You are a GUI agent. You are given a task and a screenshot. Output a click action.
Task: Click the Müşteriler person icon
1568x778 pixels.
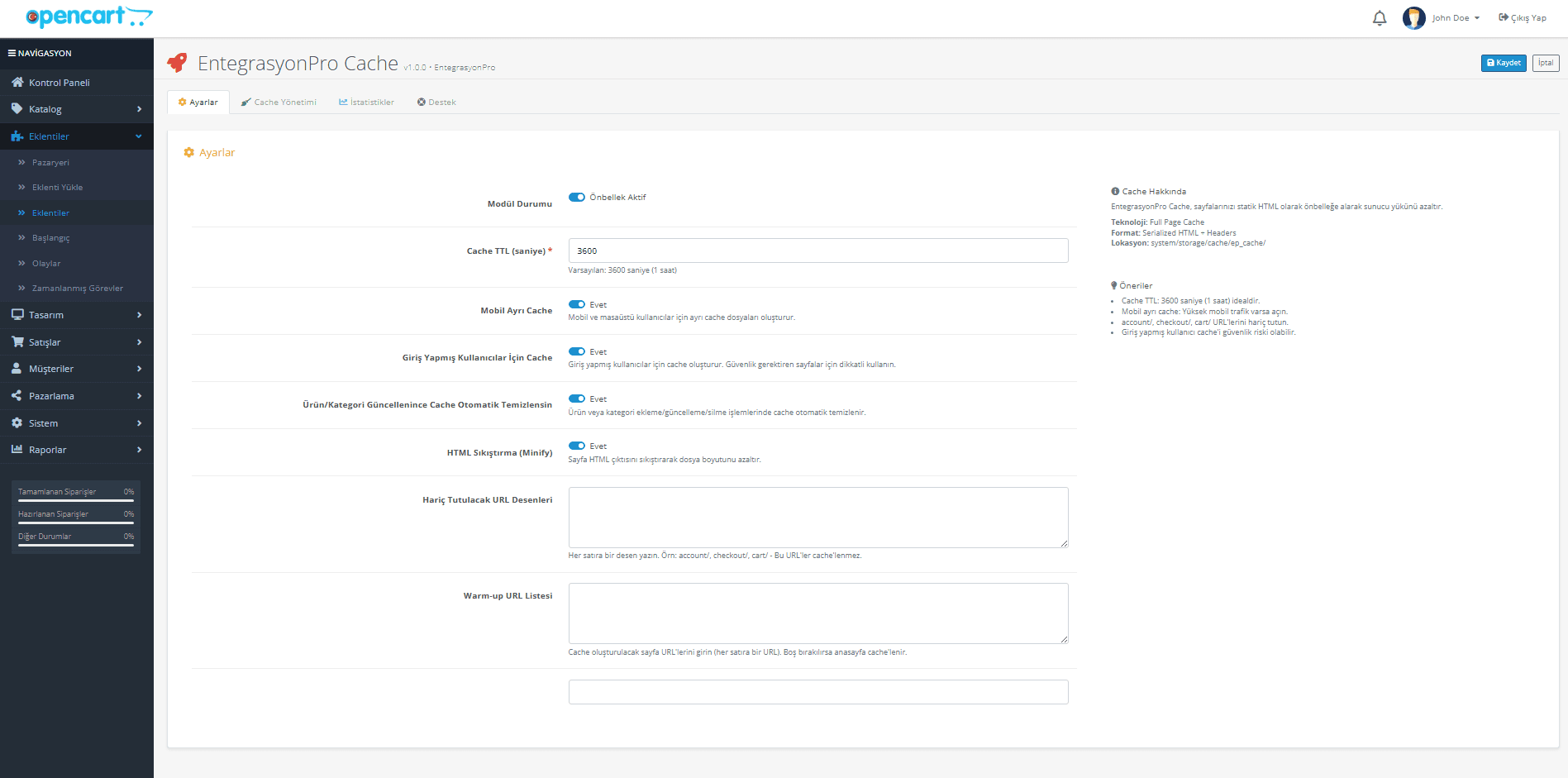[x=17, y=369]
